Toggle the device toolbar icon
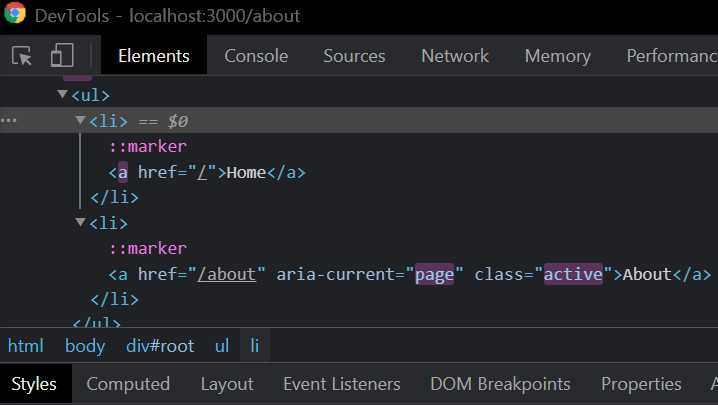This screenshot has width=718, height=405. coord(62,55)
